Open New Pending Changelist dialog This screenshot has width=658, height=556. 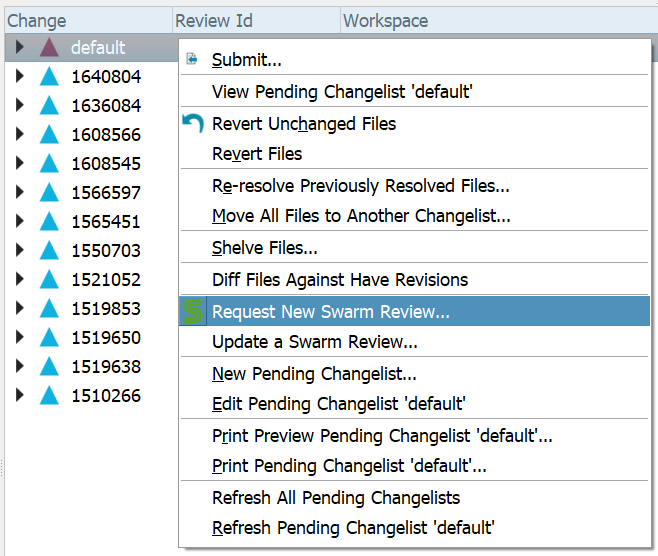pyautogui.click(x=314, y=374)
